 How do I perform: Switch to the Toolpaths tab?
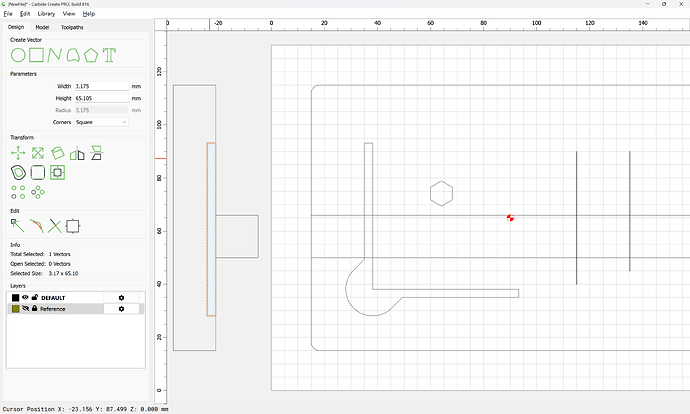click(72, 27)
